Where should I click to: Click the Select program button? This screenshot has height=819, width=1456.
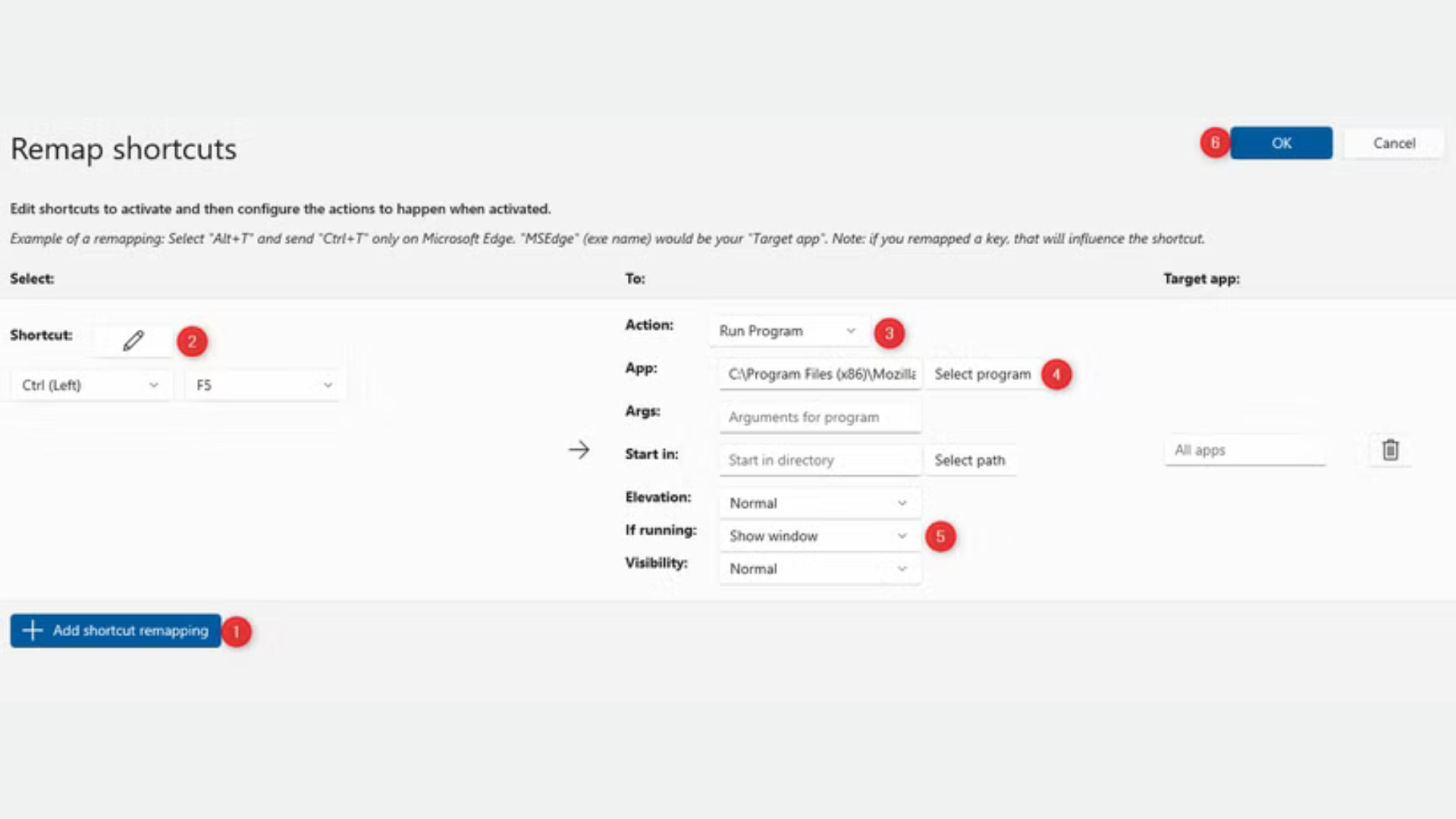click(x=982, y=374)
